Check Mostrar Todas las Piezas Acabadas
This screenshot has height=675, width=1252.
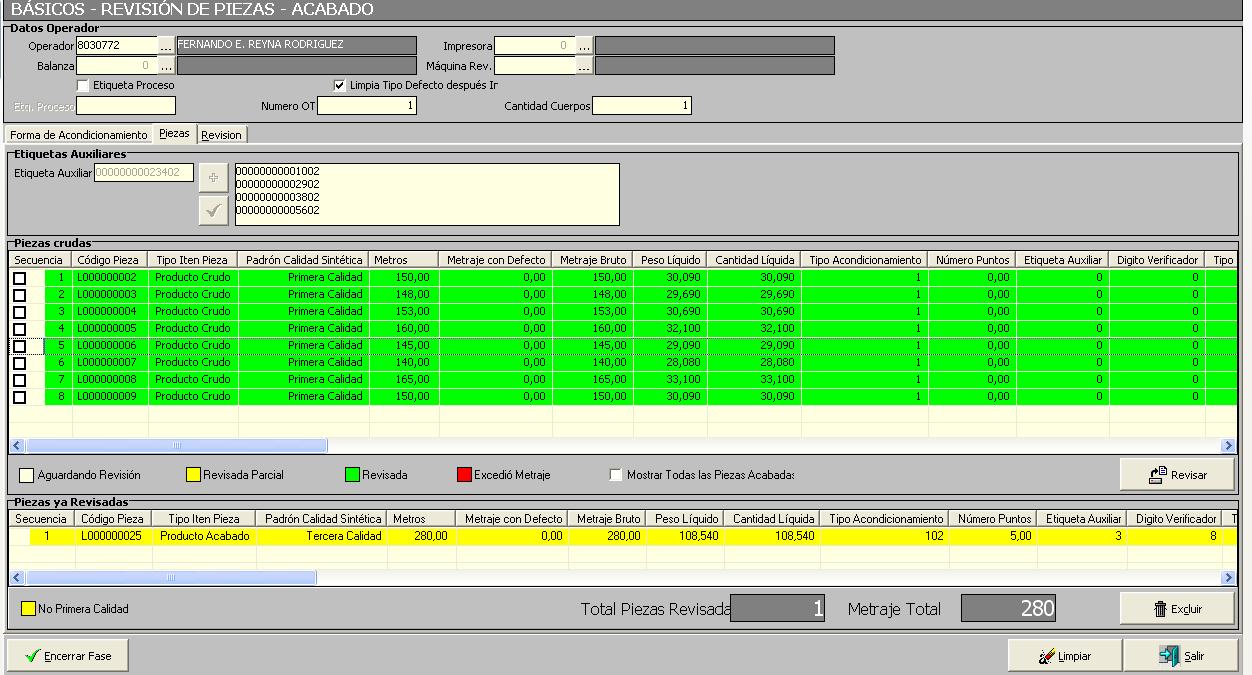point(616,475)
